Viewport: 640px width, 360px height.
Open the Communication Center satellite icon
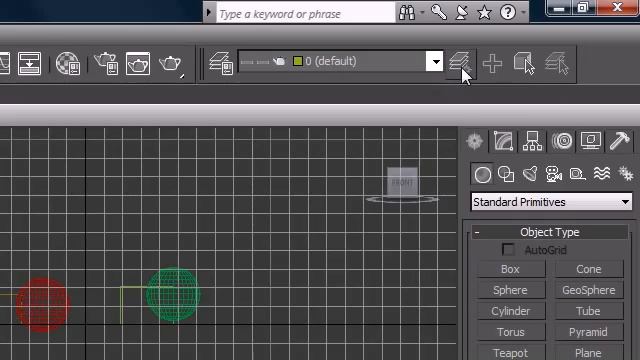tap(462, 13)
